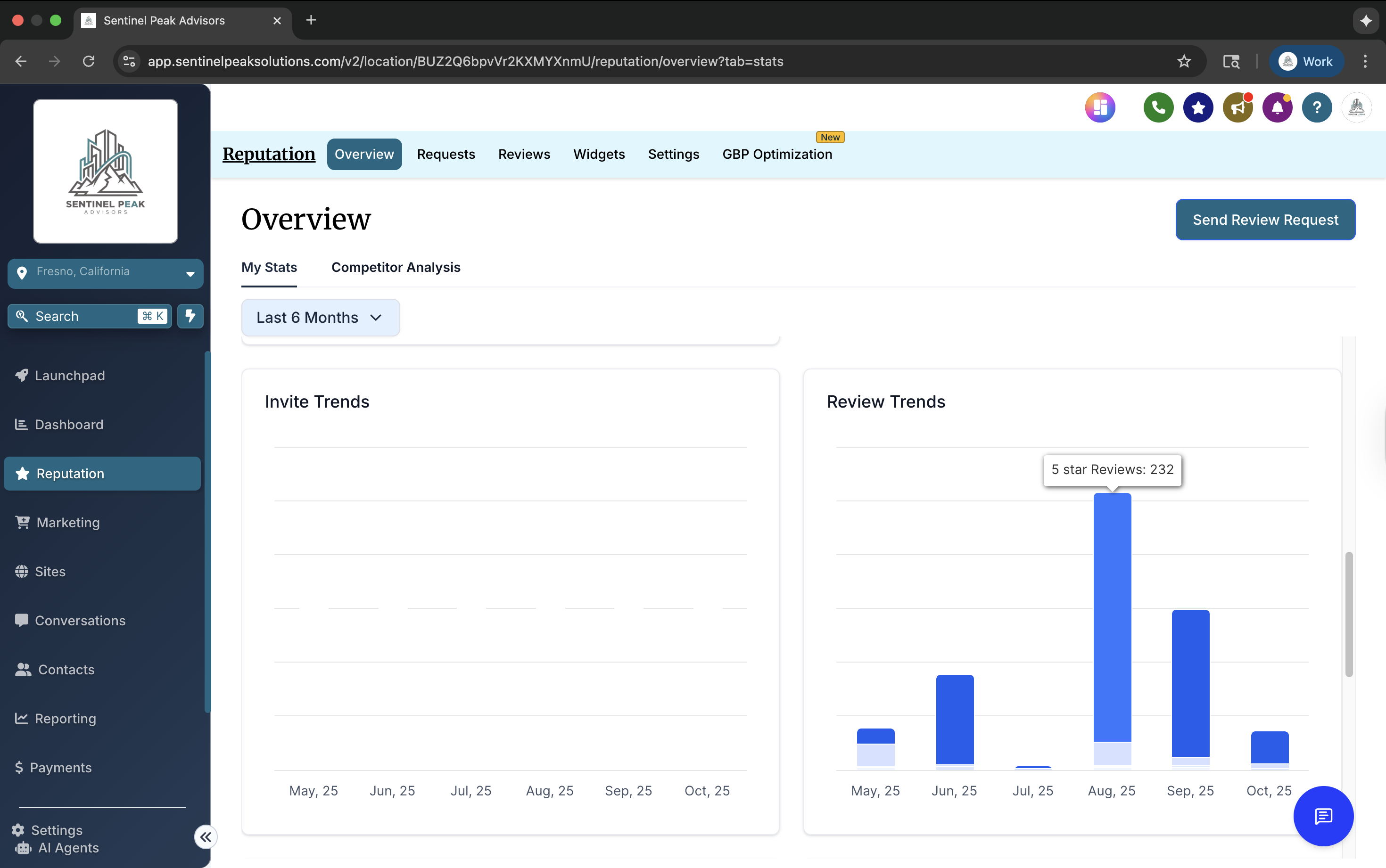Switch to Reviews tab
Image resolution: width=1386 pixels, height=868 pixels.
524,154
